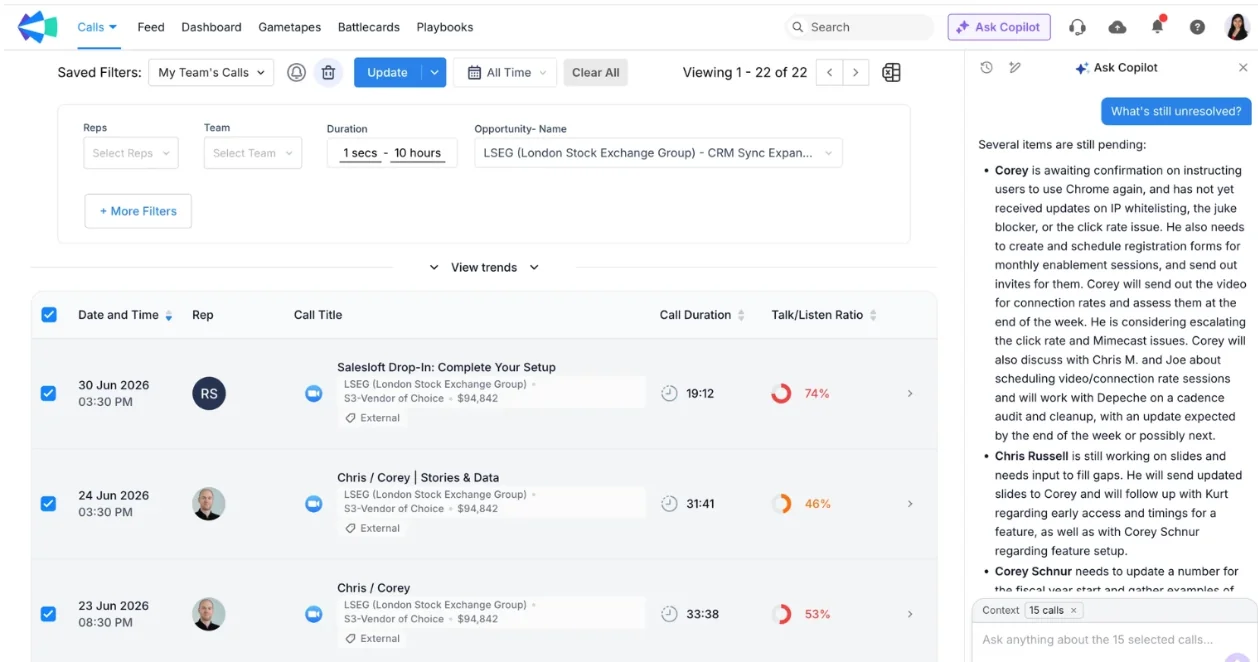Uncheck the 23 Jun 2026 call checkbox

[48, 614]
